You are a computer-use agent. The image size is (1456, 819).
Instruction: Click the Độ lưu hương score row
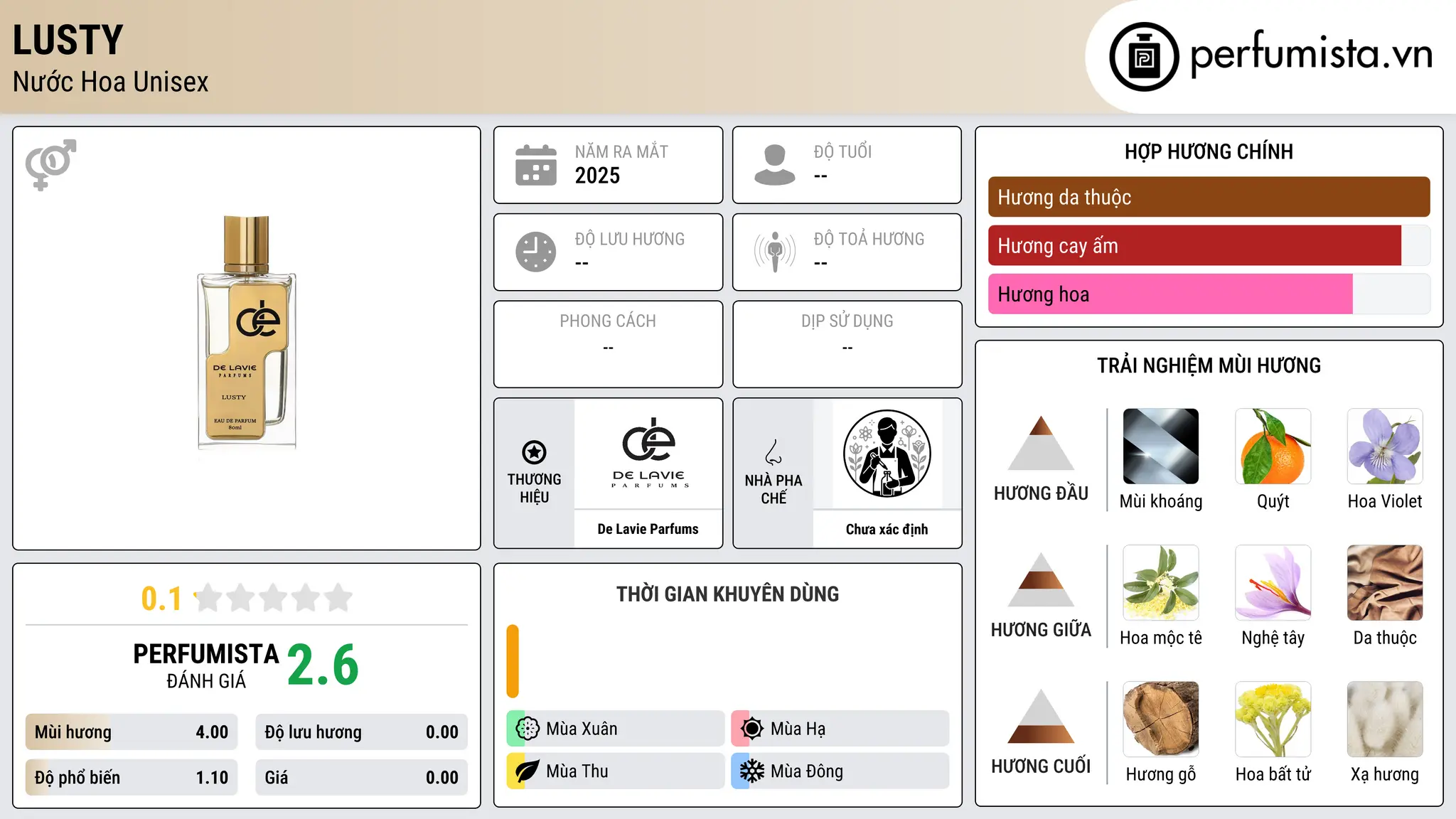[x=361, y=732]
